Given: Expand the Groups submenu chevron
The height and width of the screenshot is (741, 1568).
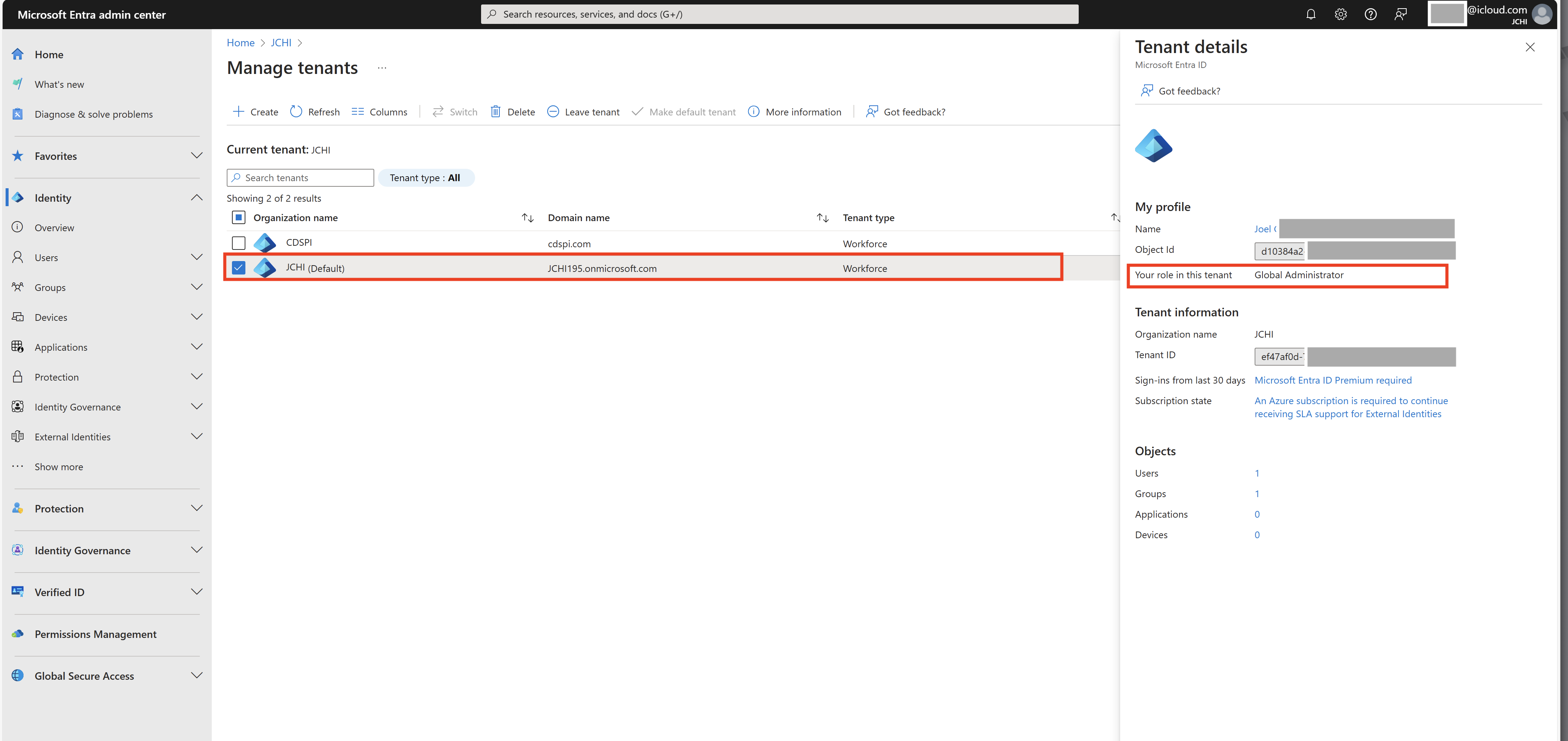Looking at the screenshot, I should 196,287.
